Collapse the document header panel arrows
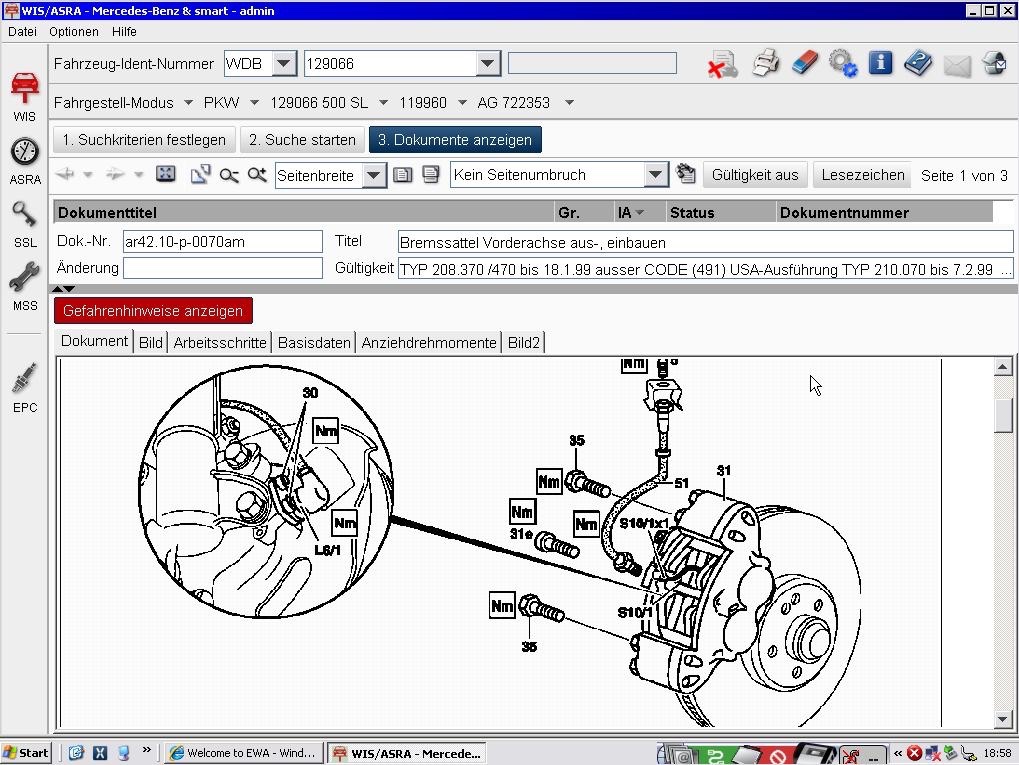 point(64,289)
